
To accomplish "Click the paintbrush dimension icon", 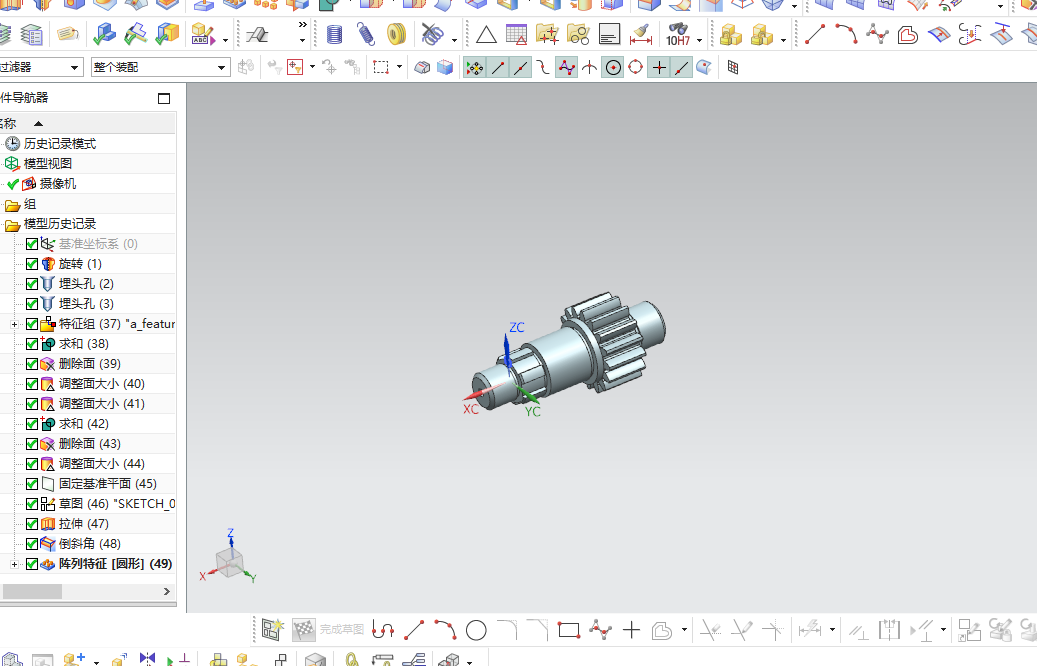I will (640, 34).
